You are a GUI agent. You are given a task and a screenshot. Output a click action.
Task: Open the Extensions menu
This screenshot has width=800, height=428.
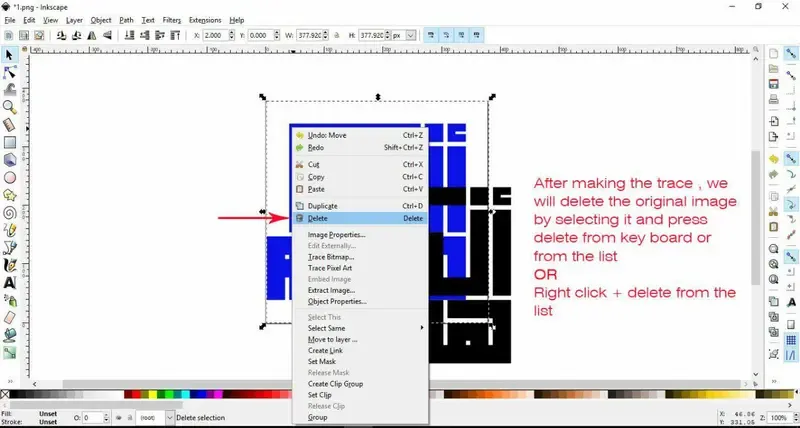pos(206,19)
